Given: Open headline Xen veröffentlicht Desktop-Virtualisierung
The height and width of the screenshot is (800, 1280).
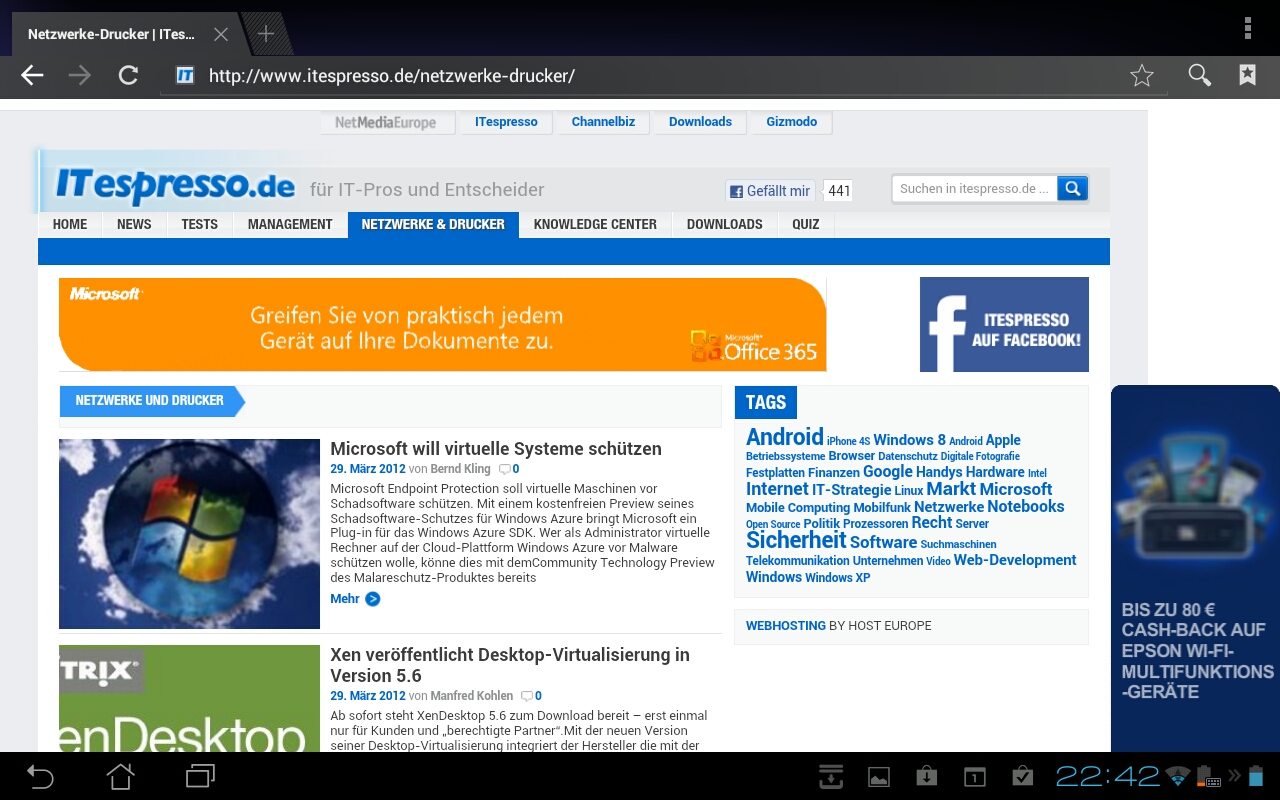Looking at the screenshot, I should click(x=510, y=665).
